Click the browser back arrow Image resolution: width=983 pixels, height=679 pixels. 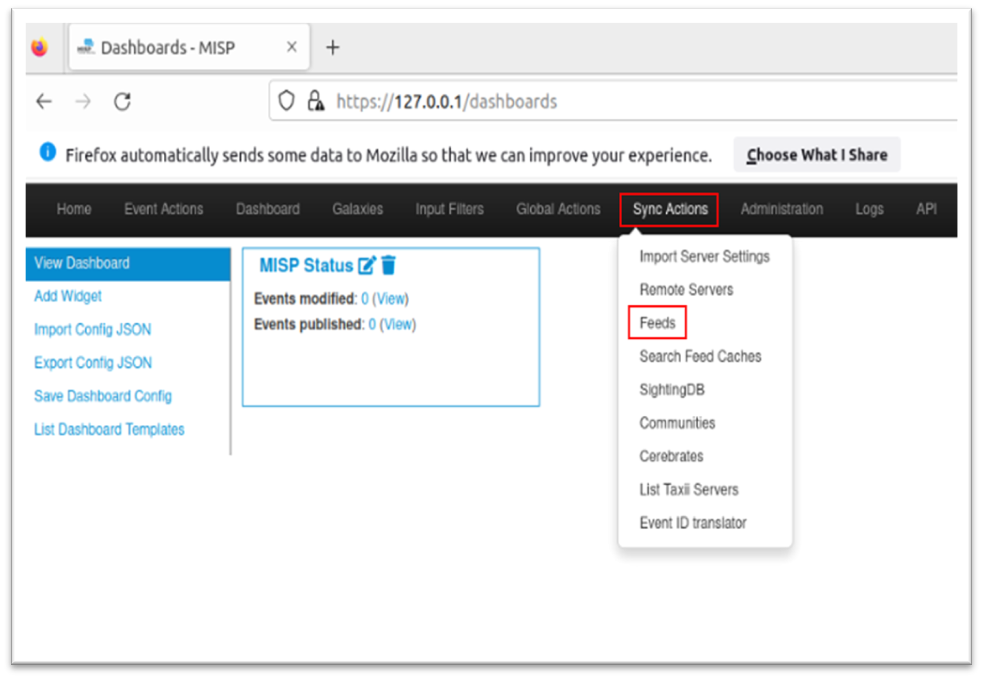pyautogui.click(x=45, y=101)
